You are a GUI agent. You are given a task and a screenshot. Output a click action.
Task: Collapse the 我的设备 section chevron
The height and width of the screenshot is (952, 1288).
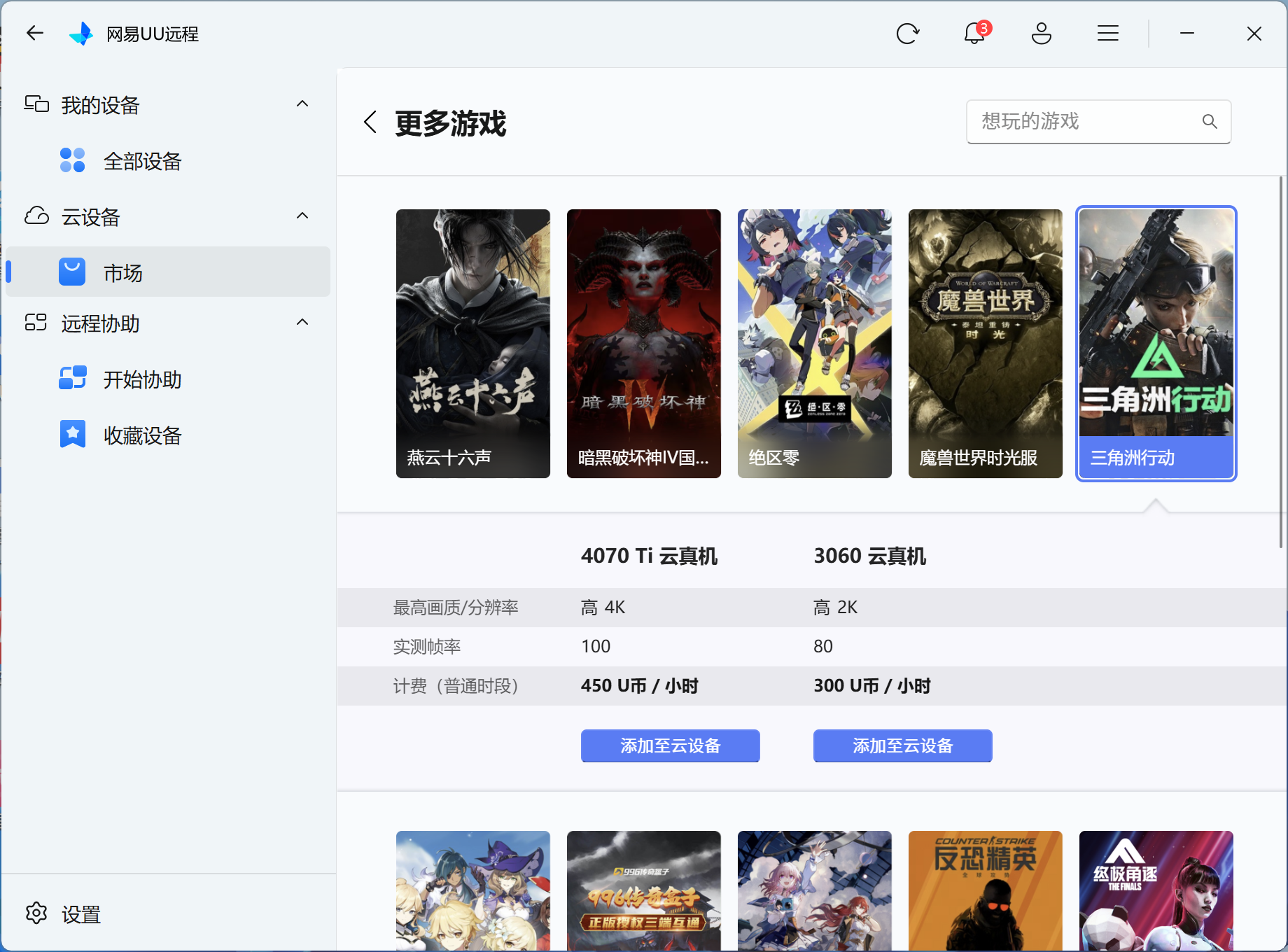pos(302,104)
